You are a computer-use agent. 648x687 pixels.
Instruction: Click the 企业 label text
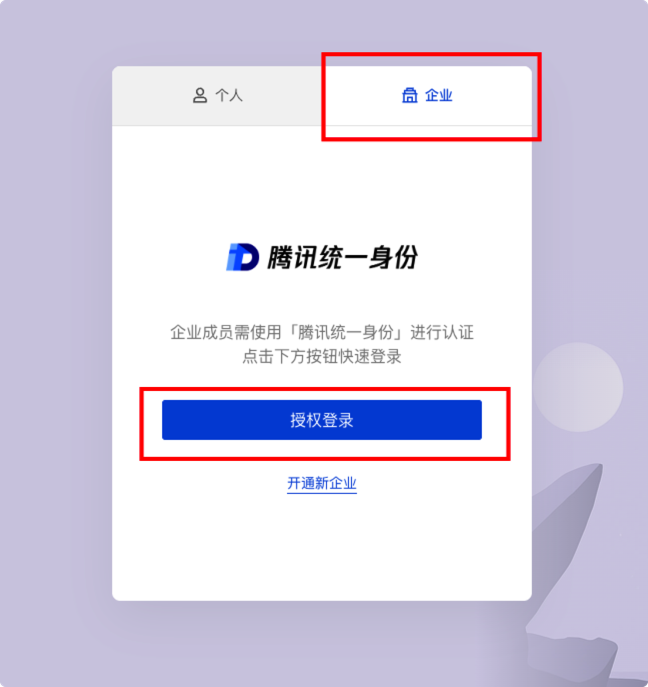coord(439,95)
